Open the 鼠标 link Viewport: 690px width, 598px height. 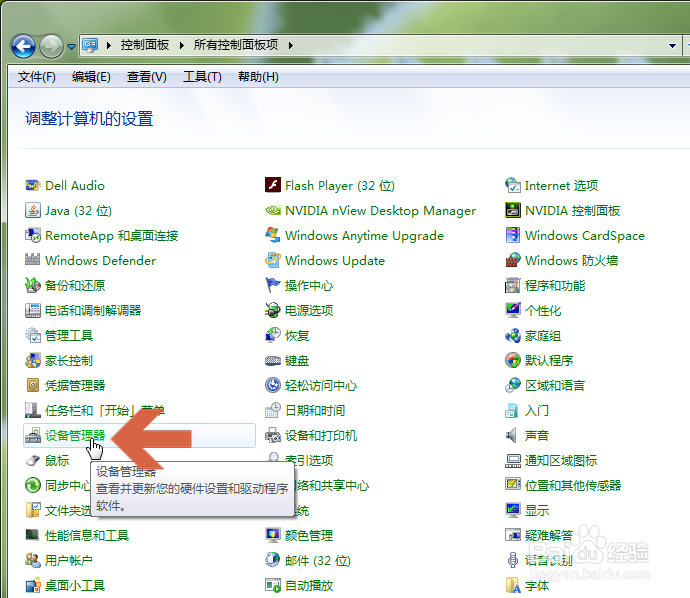[x=57, y=461]
